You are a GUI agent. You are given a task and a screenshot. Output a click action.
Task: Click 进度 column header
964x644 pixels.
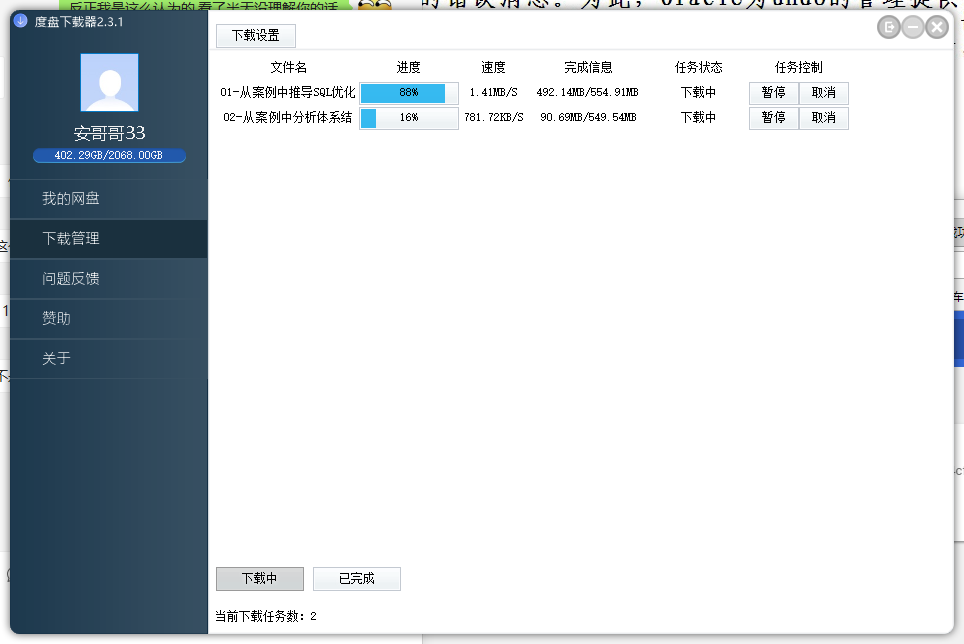pyautogui.click(x=409, y=67)
